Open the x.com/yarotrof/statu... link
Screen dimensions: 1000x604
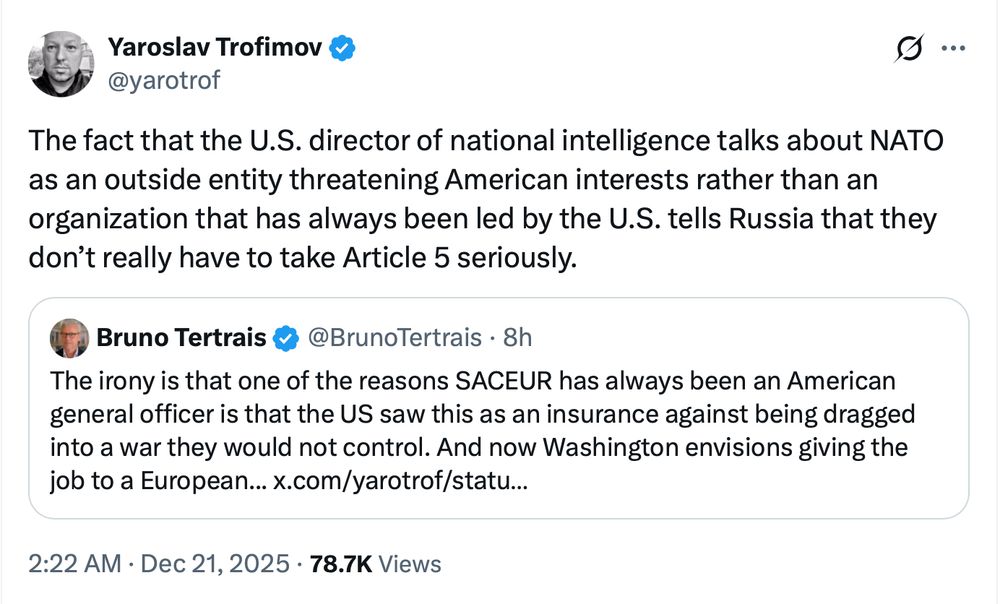pos(399,481)
